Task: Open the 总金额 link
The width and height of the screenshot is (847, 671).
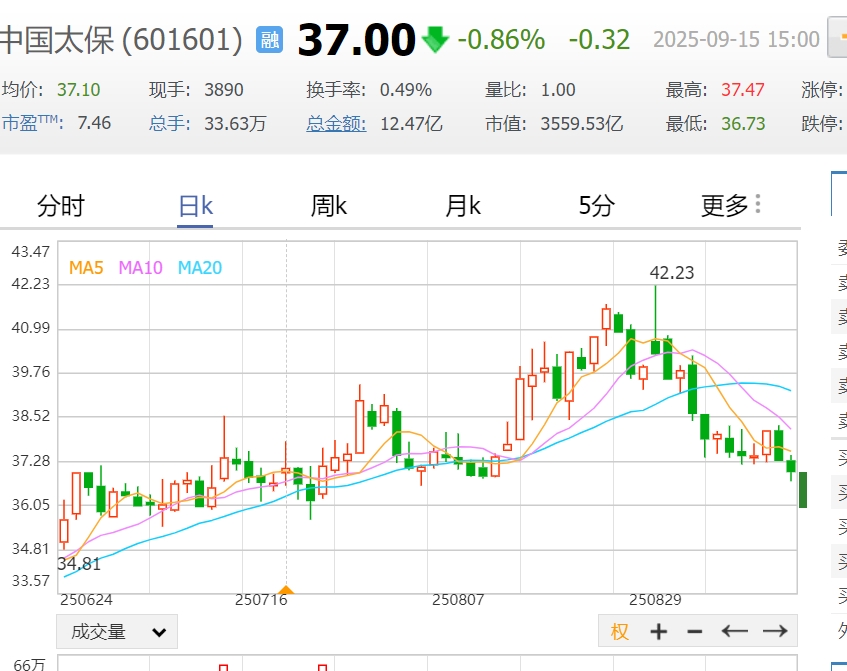Action: click(336, 124)
